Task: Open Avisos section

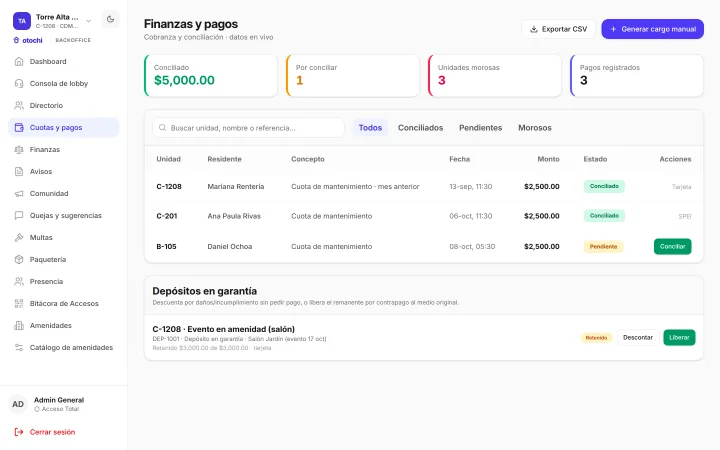Action: [x=64, y=172]
